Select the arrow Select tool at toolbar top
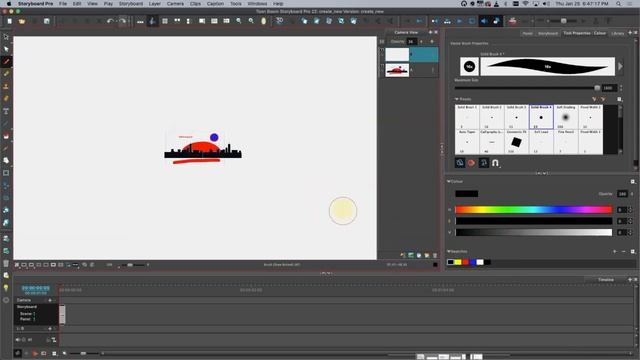This screenshot has height=360, width=640. [x=6, y=37]
